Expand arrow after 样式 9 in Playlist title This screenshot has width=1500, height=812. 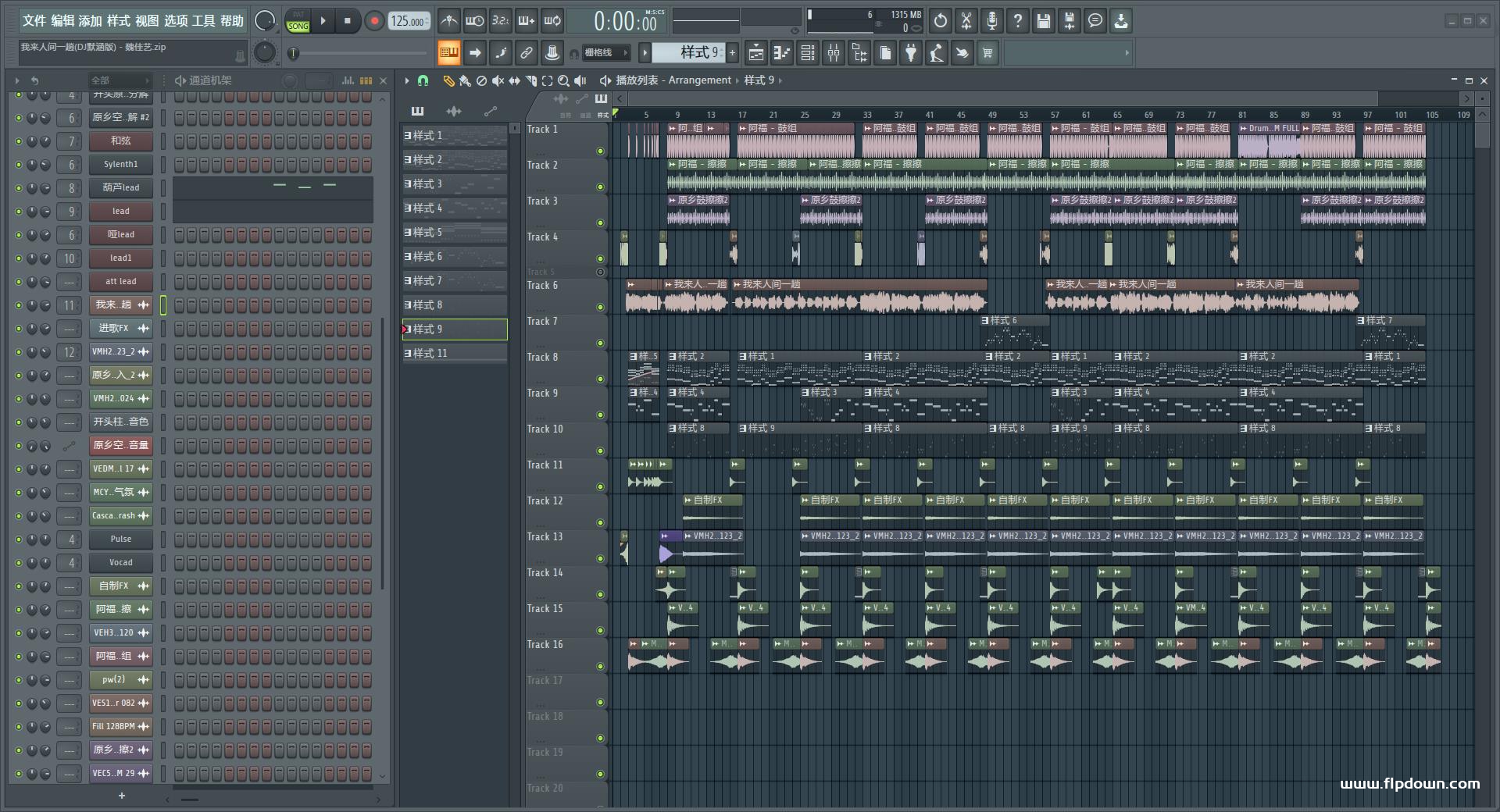[780, 80]
